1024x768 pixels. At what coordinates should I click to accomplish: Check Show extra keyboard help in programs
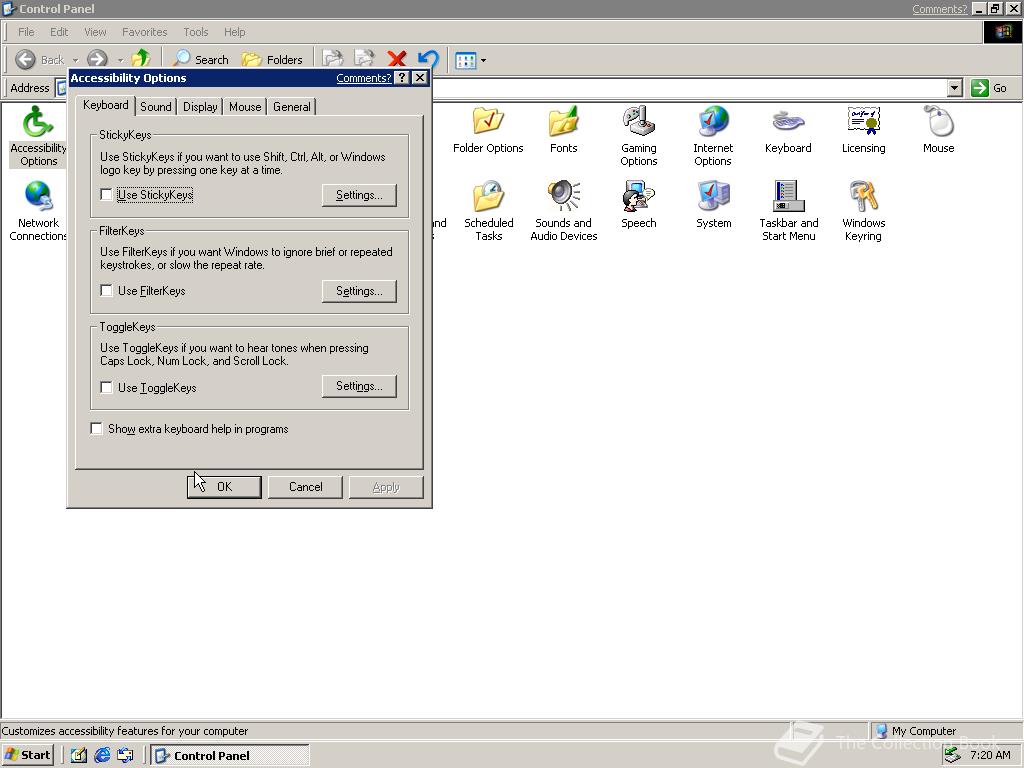pyautogui.click(x=97, y=428)
